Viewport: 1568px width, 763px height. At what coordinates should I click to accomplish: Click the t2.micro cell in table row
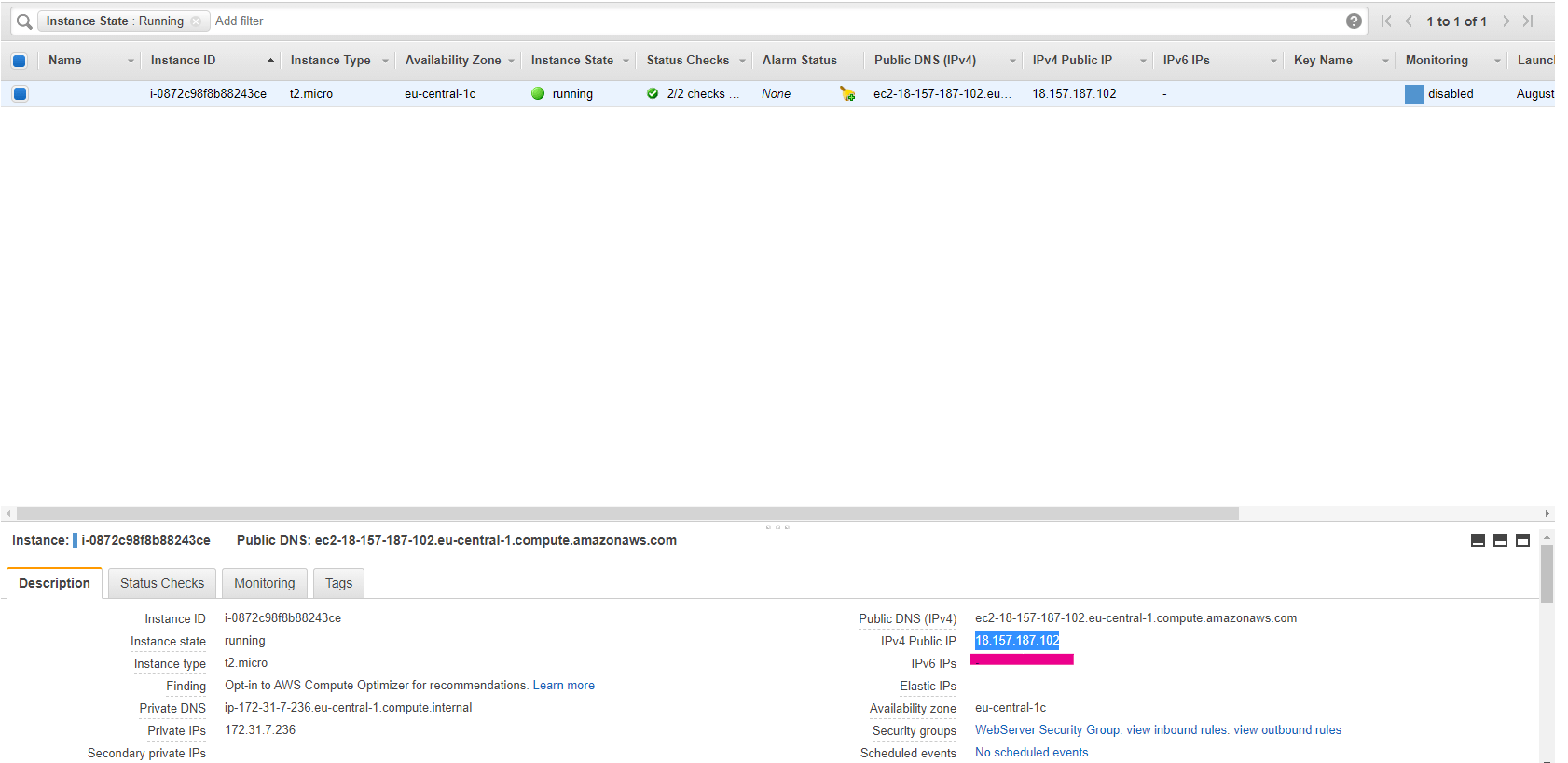pos(311,94)
